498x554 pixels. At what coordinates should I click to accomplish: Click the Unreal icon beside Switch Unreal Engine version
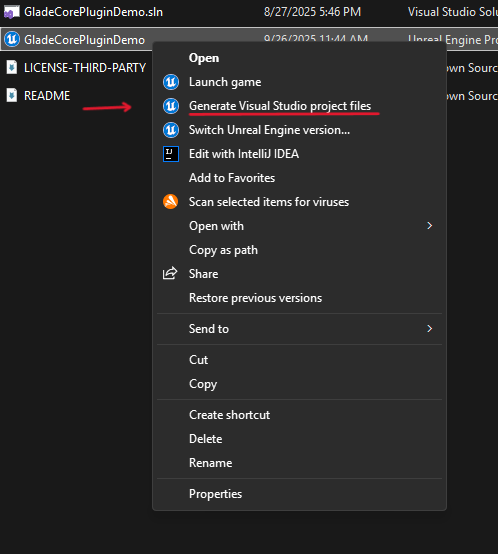171,130
